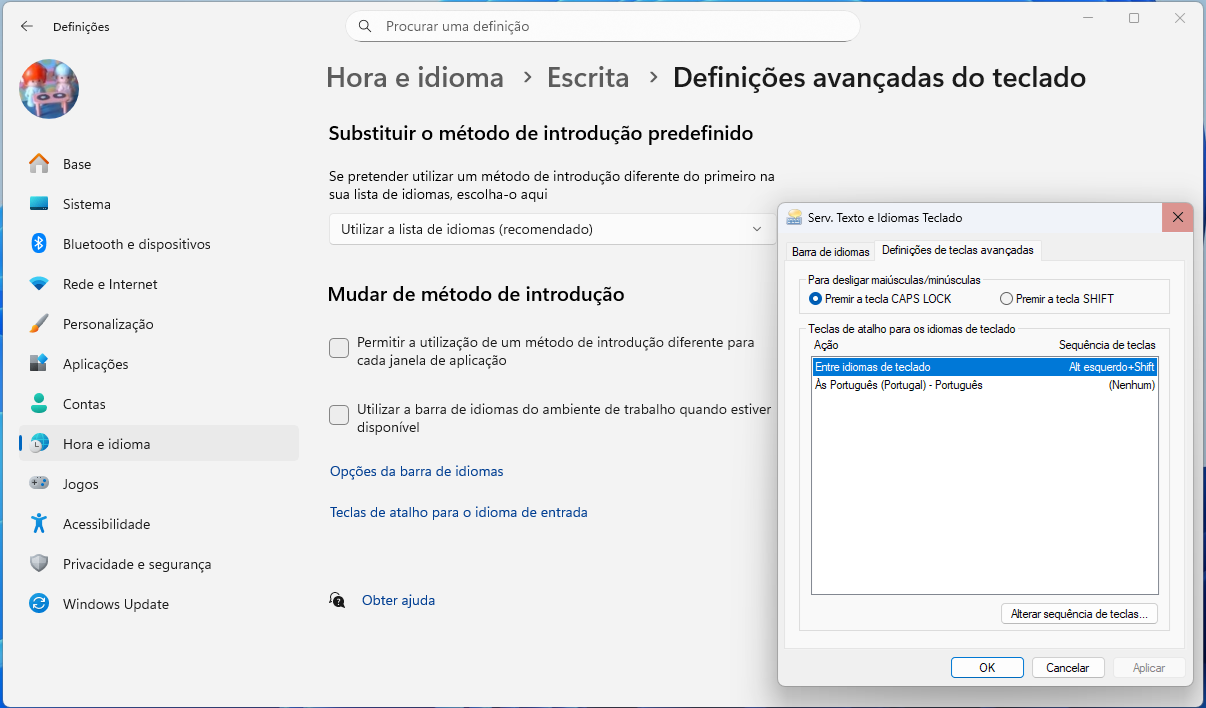Open the Aplicações section
This screenshot has width=1206, height=708.
[95, 364]
